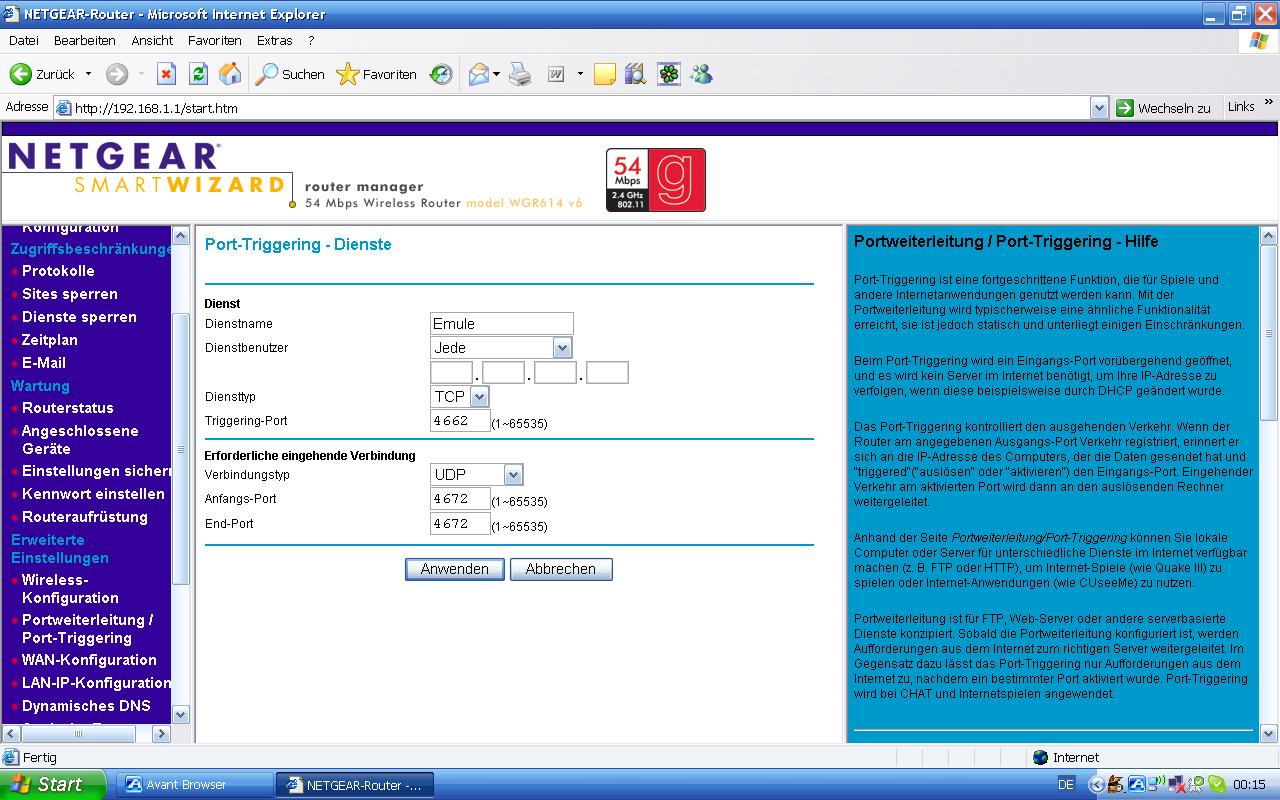Open the mail envelope toolbar icon
The height and width of the screenshot is (800, 1280).
479,75
